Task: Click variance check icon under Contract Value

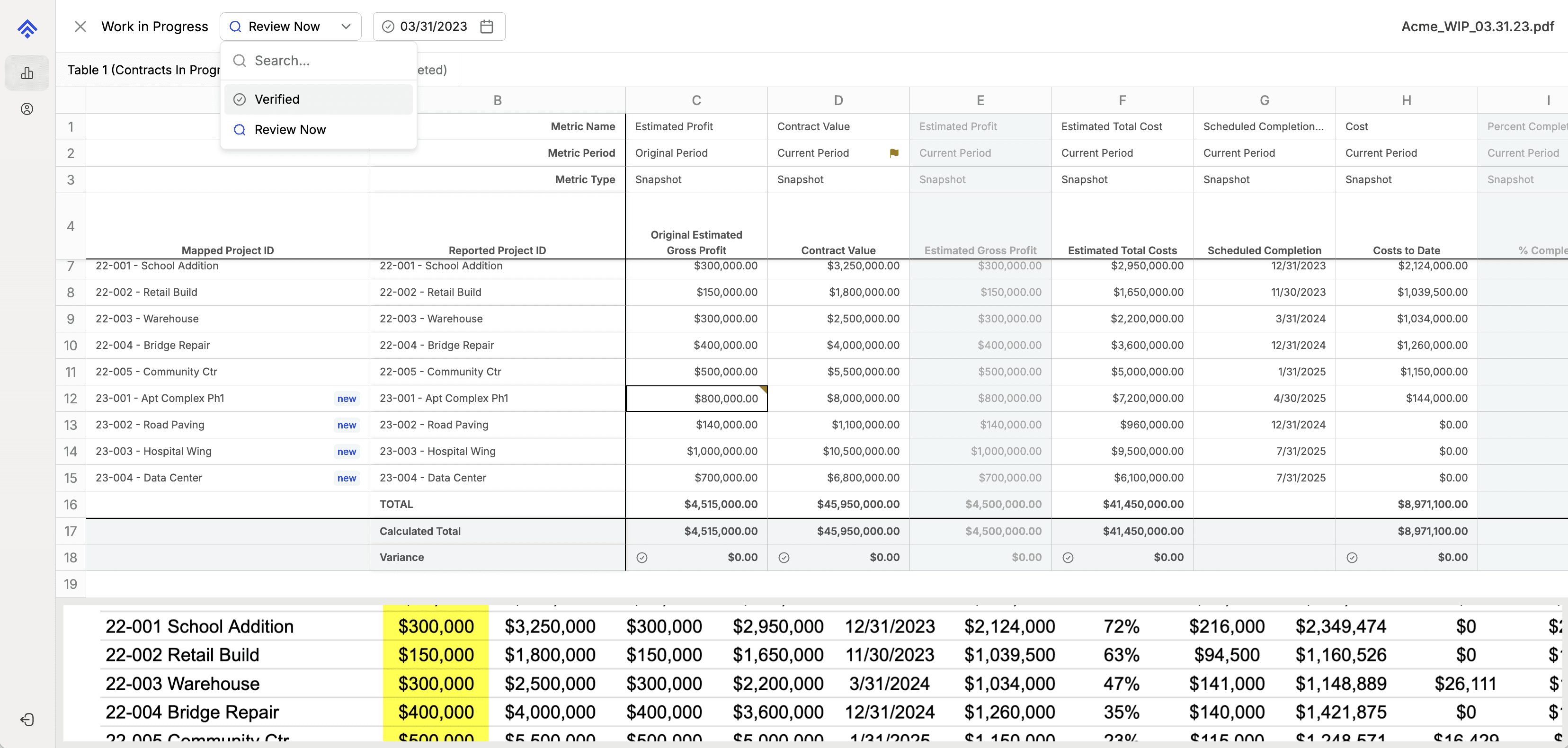Action: pos(784,558)
